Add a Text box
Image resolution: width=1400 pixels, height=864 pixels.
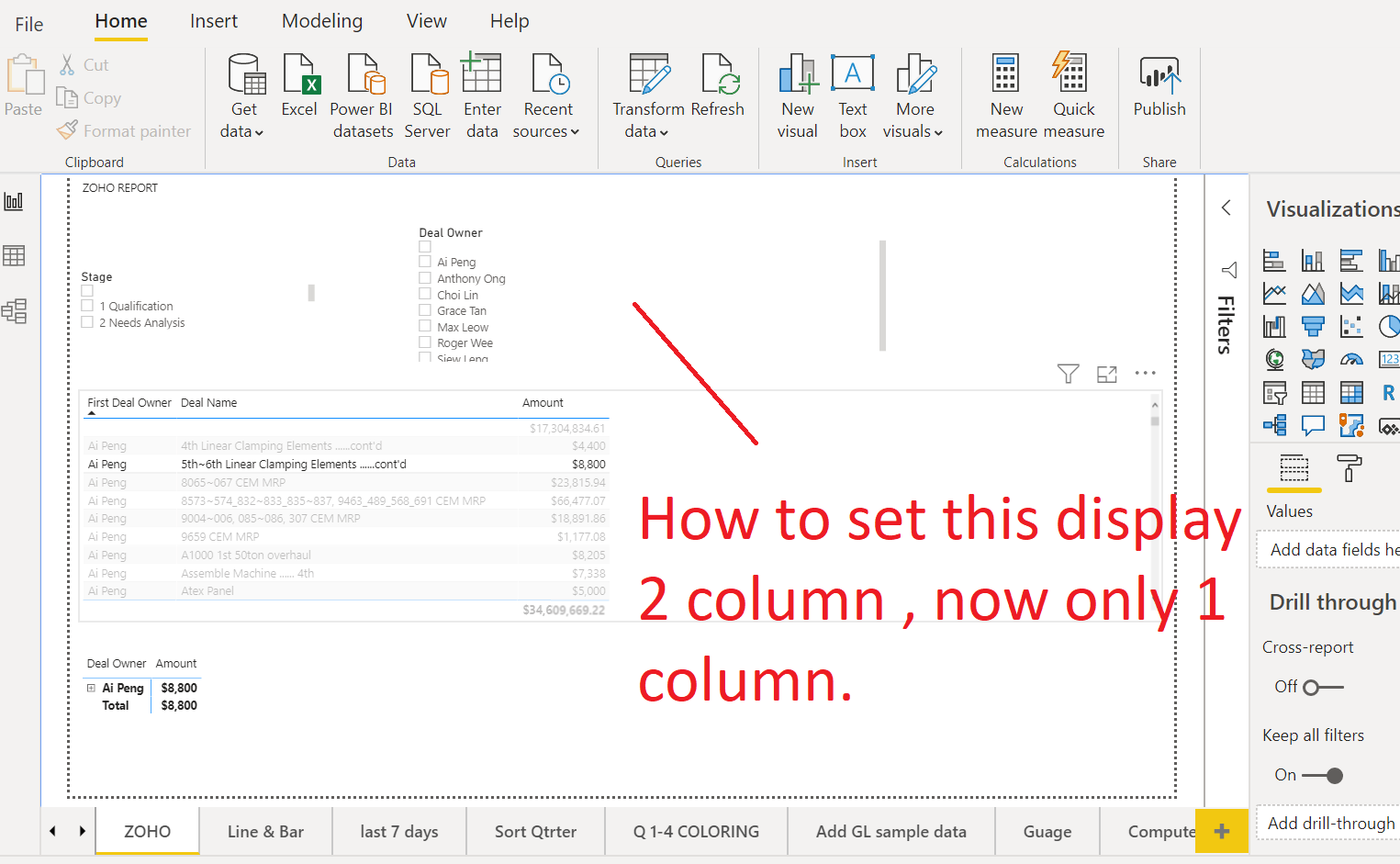click(x=853, y=96)
